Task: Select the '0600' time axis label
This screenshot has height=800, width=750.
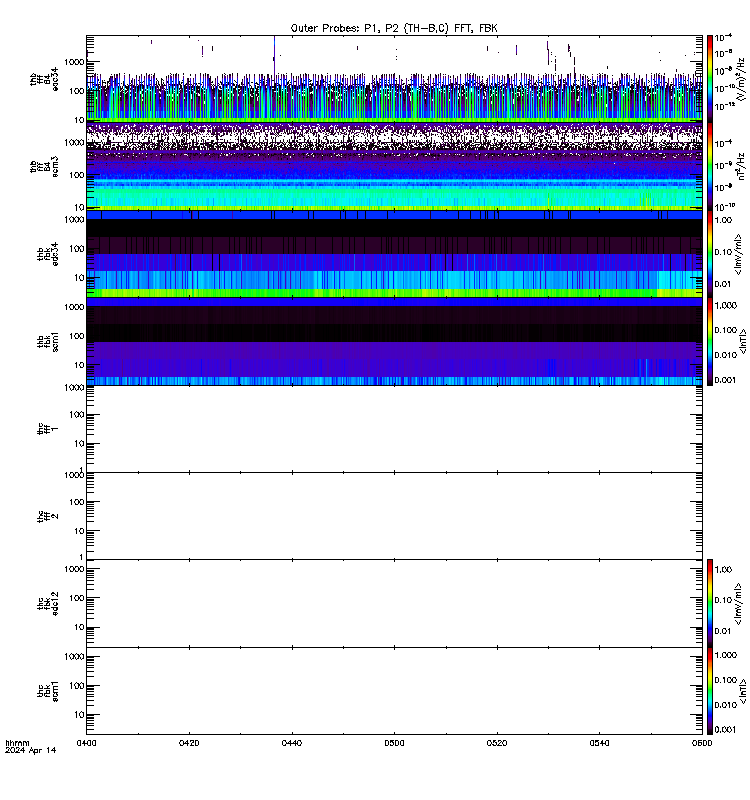Action: pyautogui.click(x=702, y=743)
